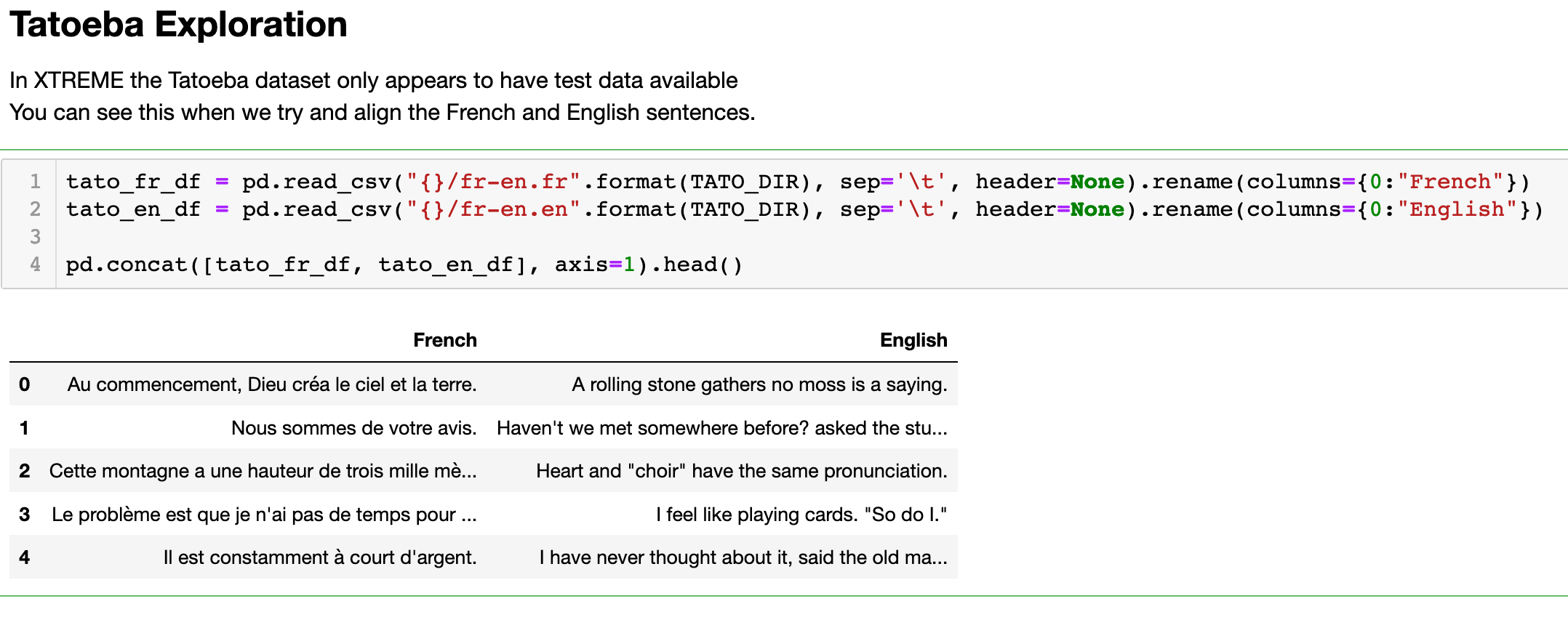This screenshot has height=625, width=1568.
Task: Click the cell "Au commencement, Dieu créa le ciel"
Action: point(272,384)
